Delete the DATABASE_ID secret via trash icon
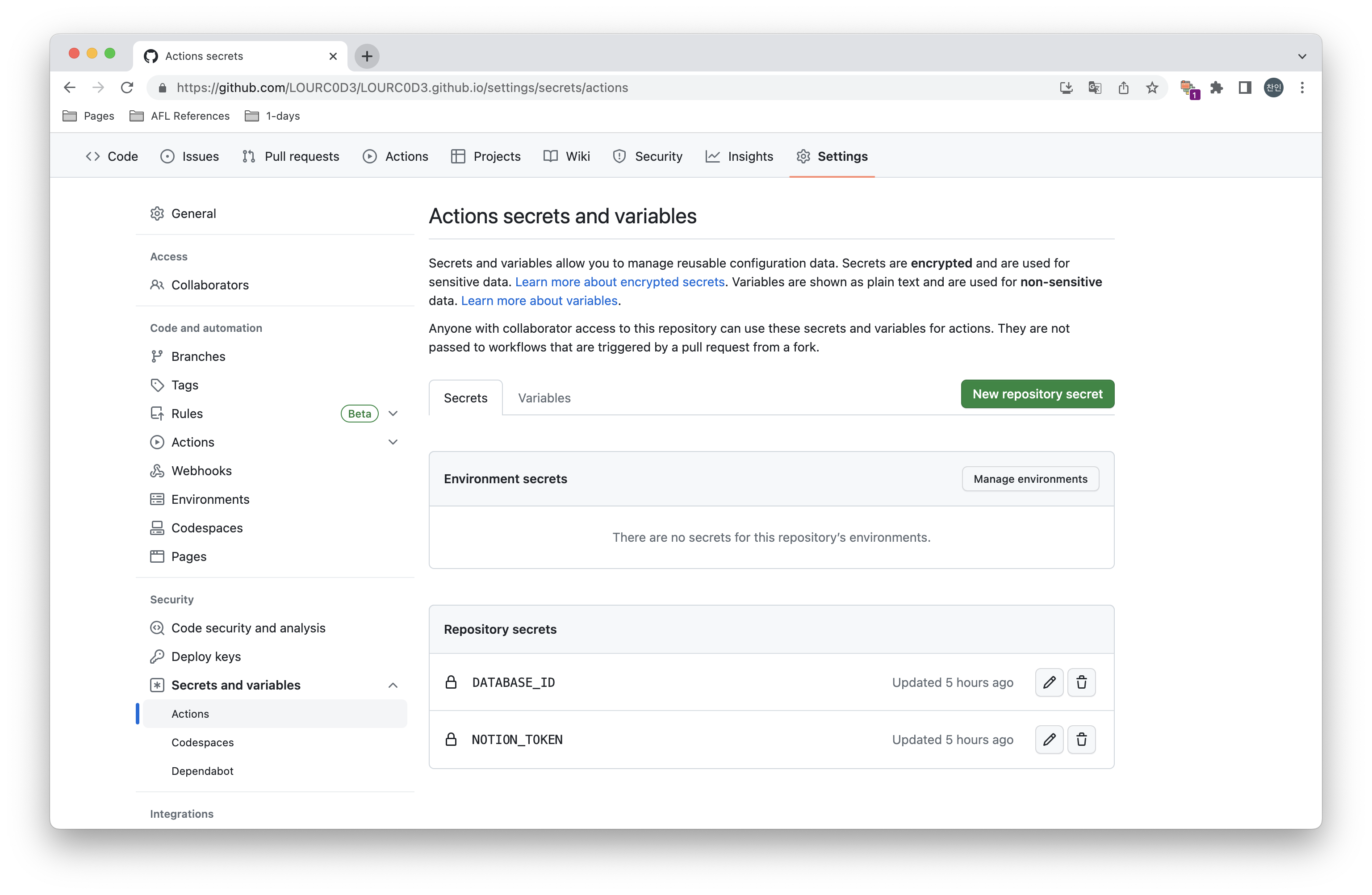1372x895 pixels. [x=1081, y=682]
